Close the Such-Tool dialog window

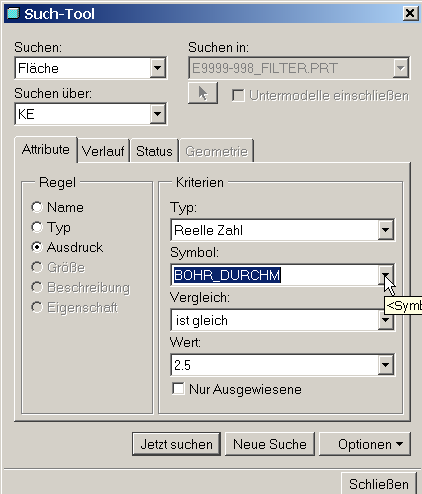[410, 13]
